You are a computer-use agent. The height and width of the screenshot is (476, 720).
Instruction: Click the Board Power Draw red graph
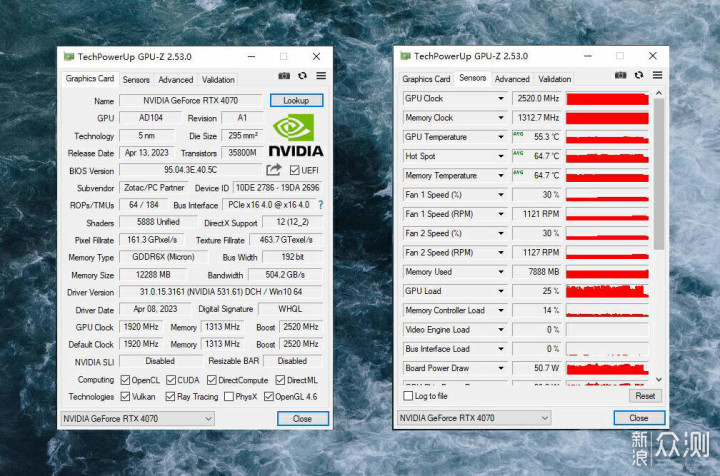point(607,368)
